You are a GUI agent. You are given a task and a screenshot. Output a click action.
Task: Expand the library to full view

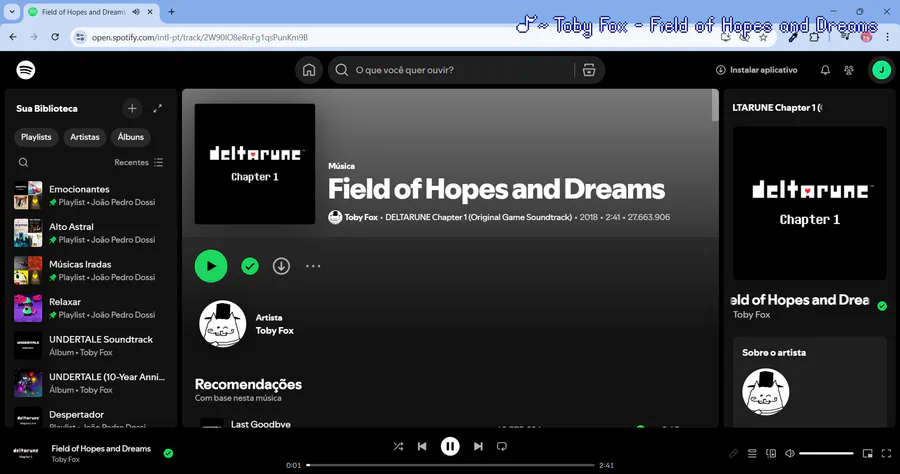158,108
